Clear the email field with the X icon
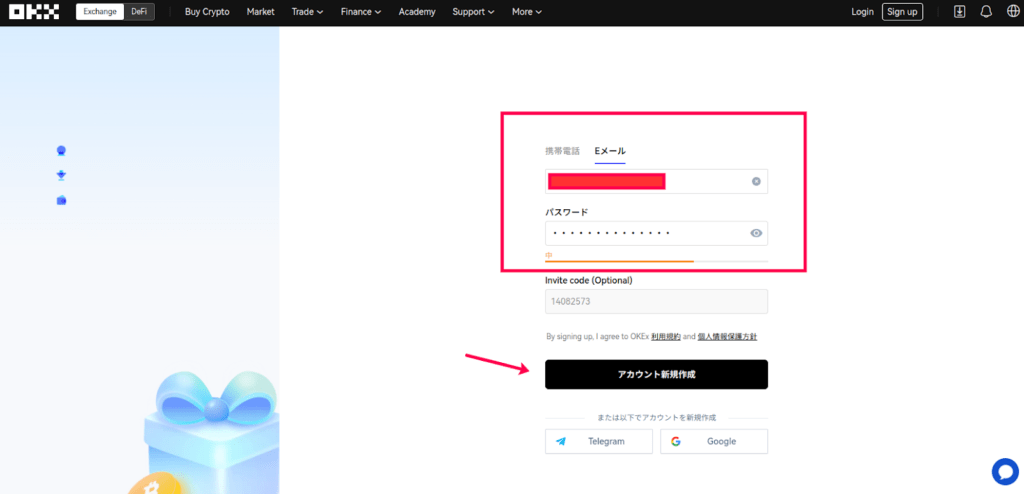 (756, 182)
